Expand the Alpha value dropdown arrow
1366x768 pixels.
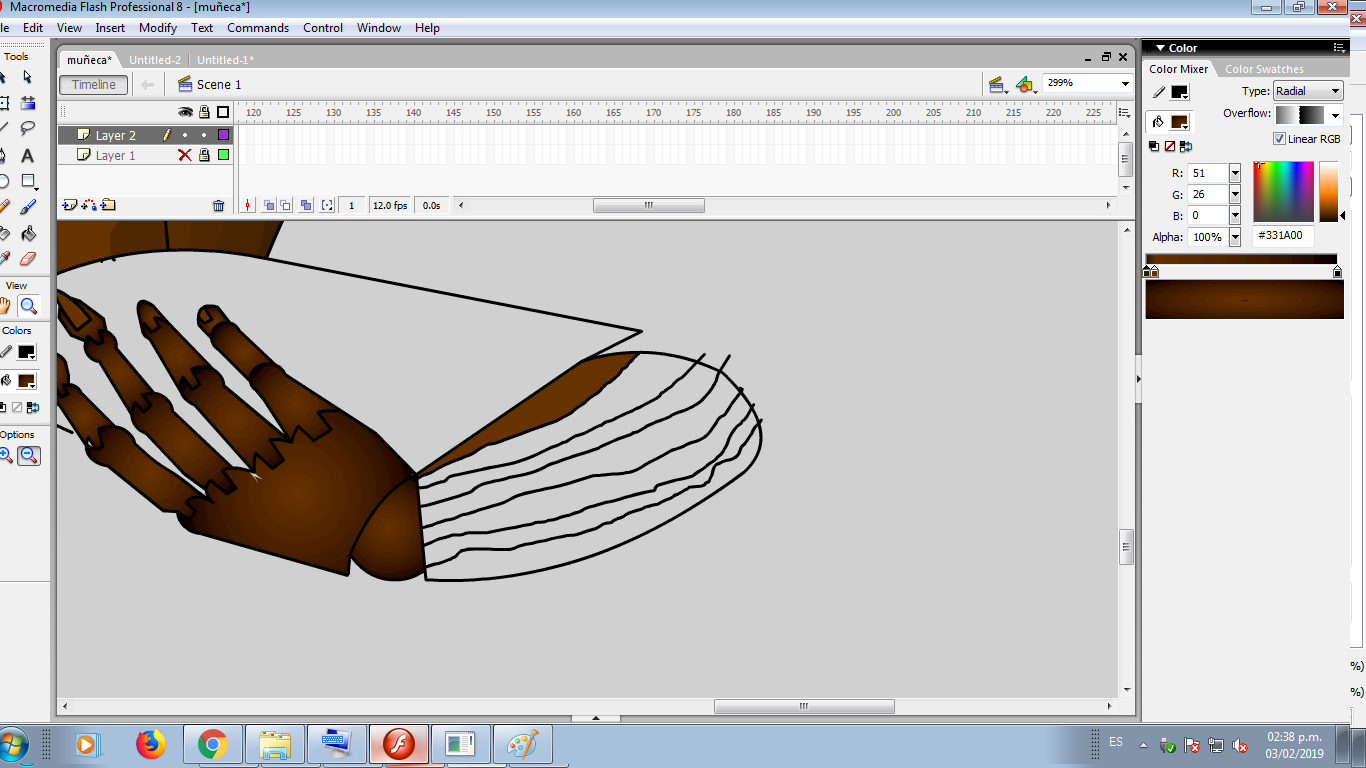tap(1235, 237)
